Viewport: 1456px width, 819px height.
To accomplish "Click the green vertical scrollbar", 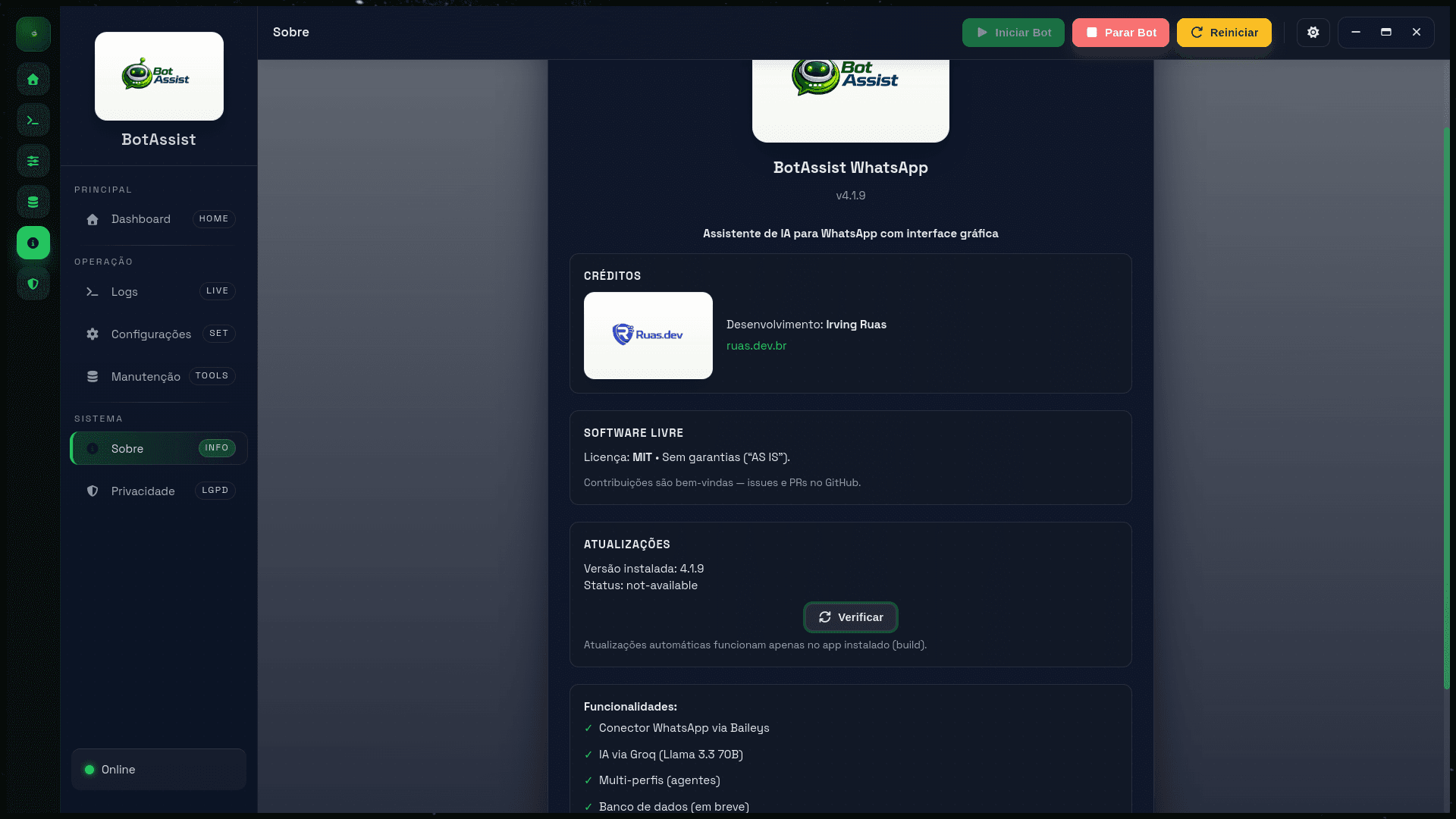I will pos(1446,409).
